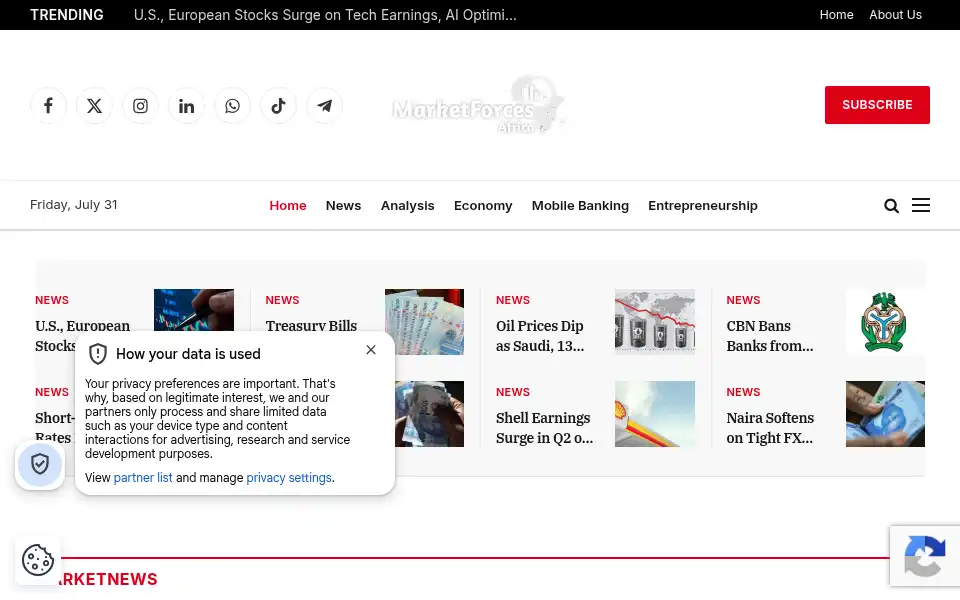
Task: Click the stock chart thumbnail
Action: (193, 310)
